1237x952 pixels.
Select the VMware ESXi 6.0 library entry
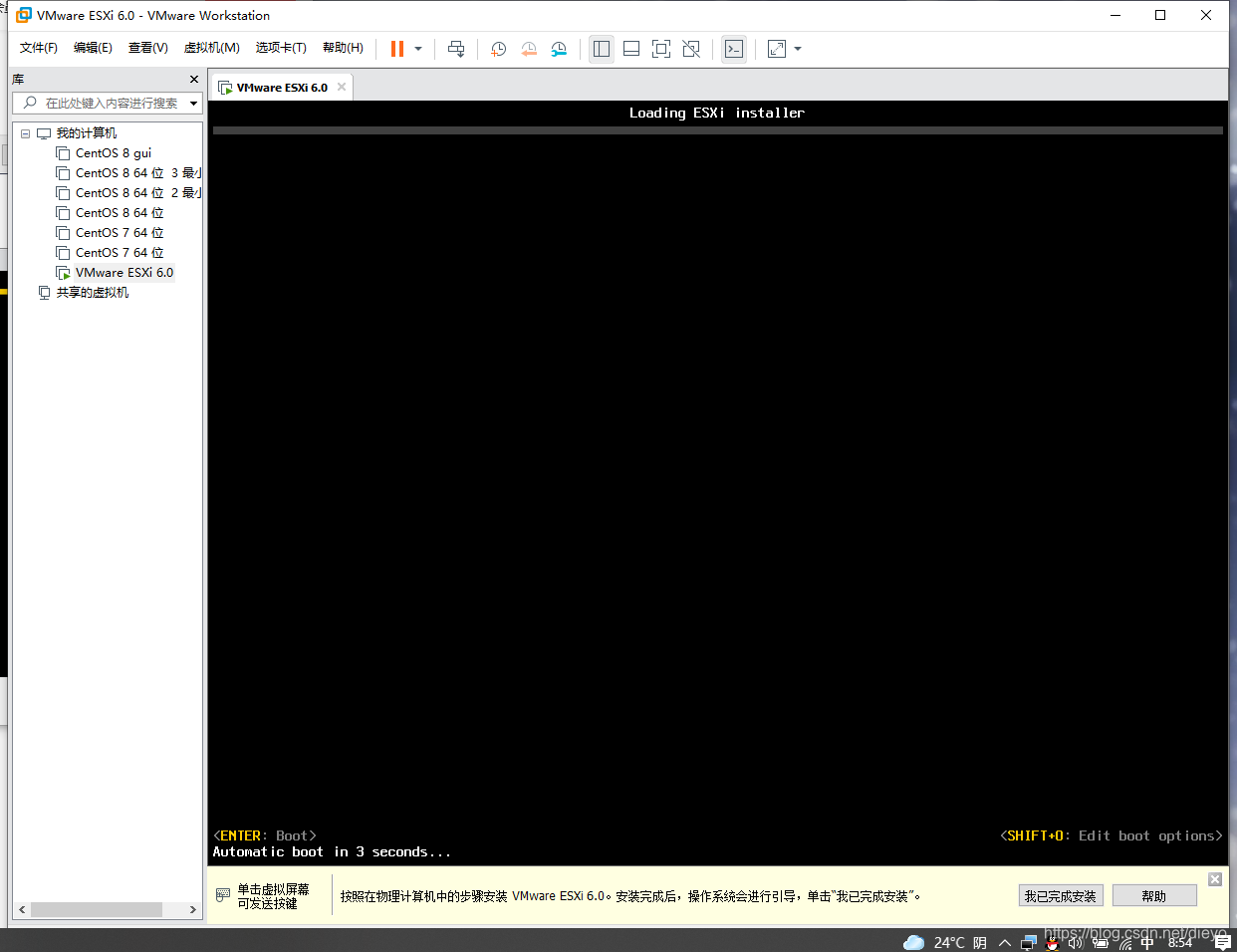(124, 273)
